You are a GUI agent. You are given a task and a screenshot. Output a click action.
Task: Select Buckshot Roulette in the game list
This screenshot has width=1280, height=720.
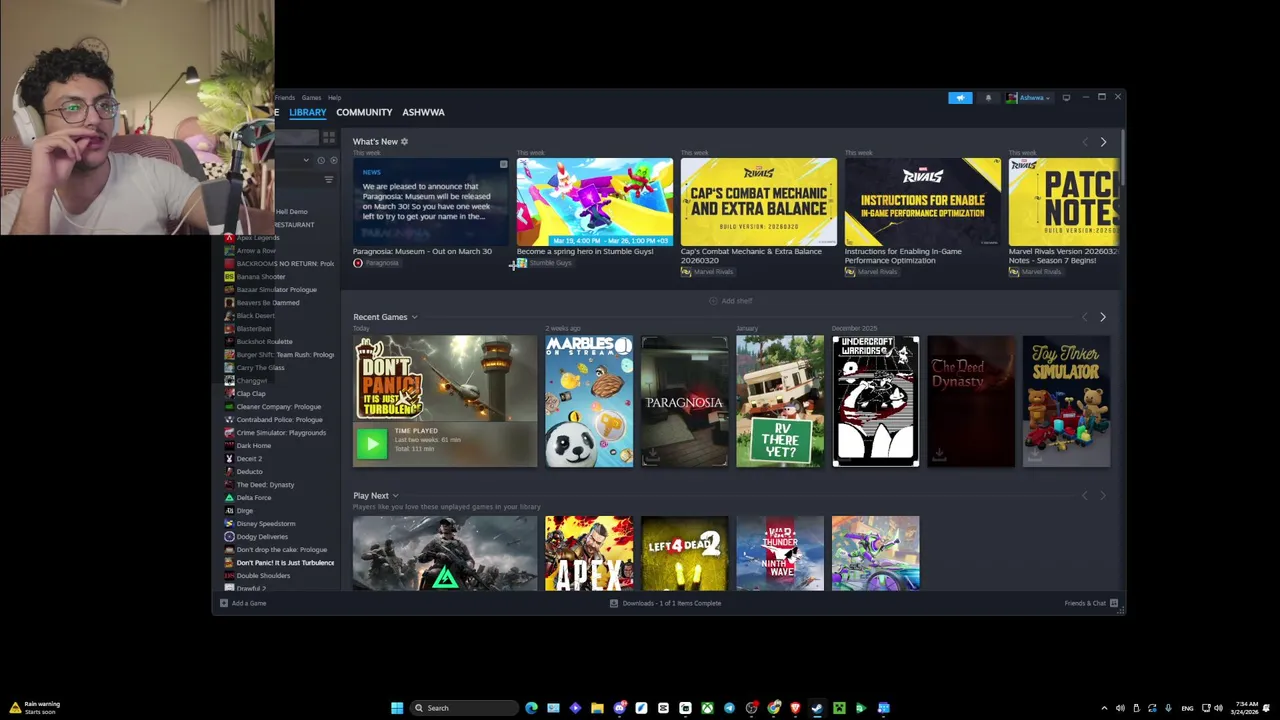[x=278, y=342]
